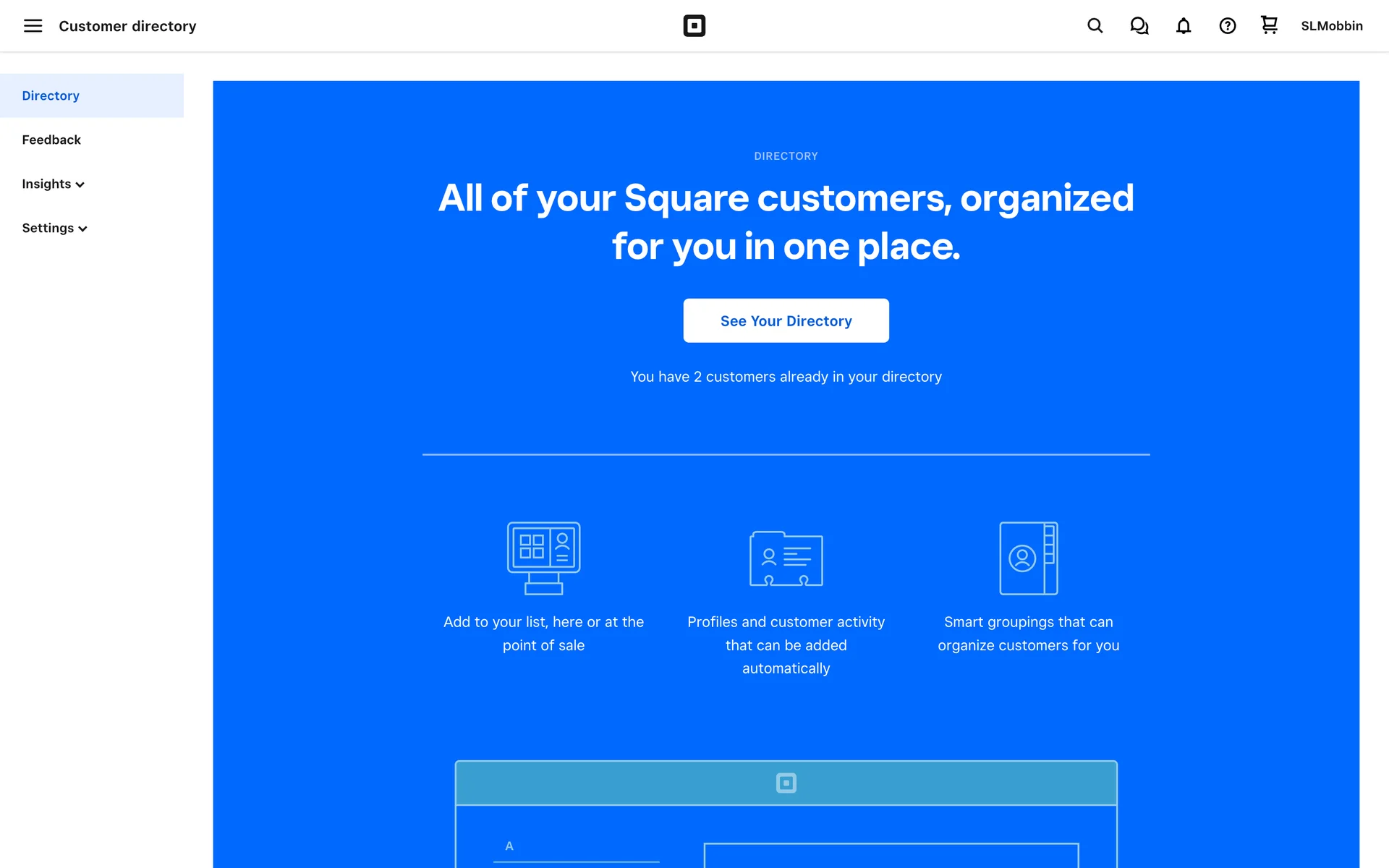Click the help question mark icon
Image resolution: width=1389 pixels, height=868 pixels.
tap(1227, 26)
